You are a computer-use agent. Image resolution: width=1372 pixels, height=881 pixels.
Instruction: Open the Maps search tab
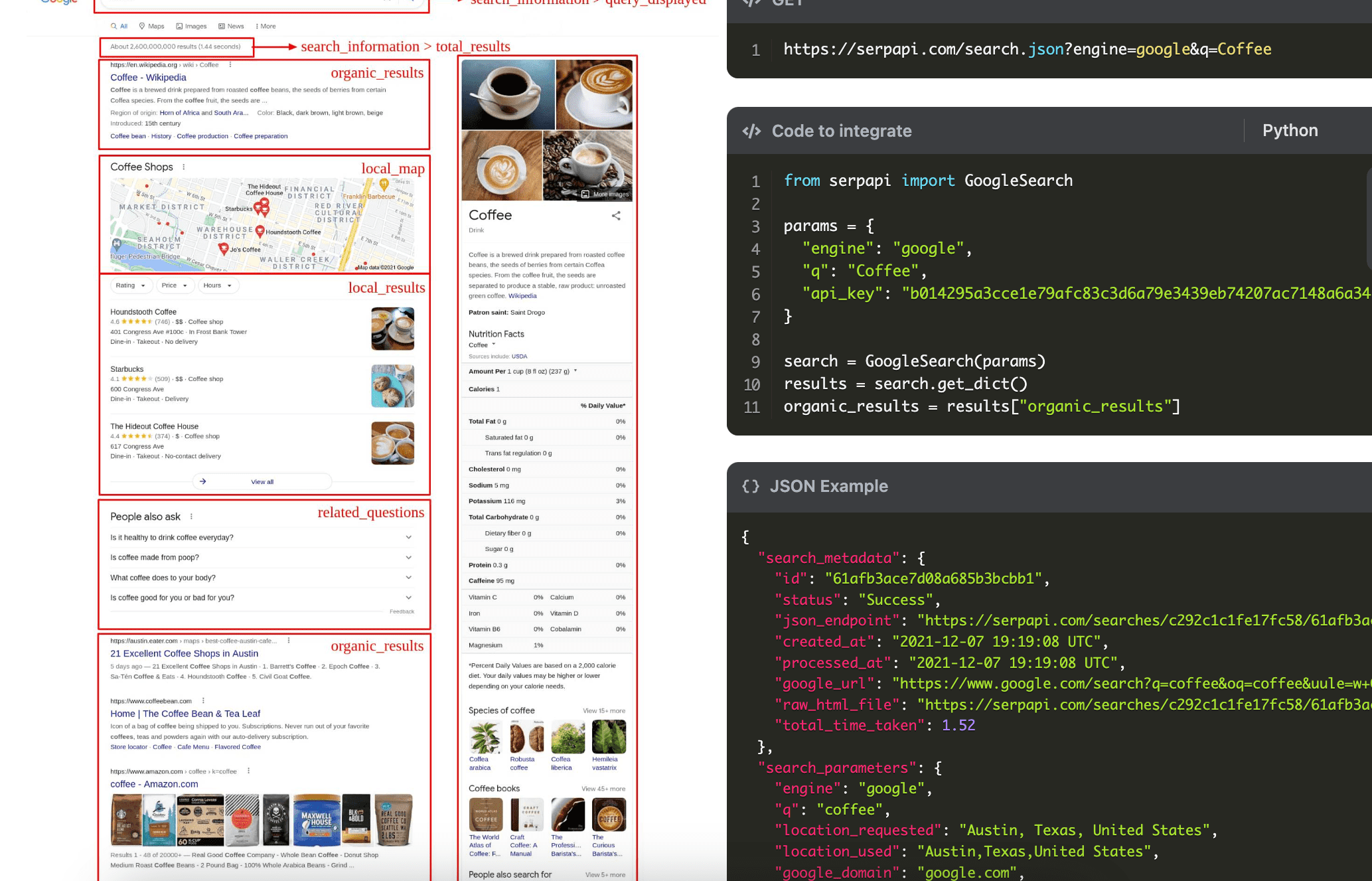pos(151,27)
